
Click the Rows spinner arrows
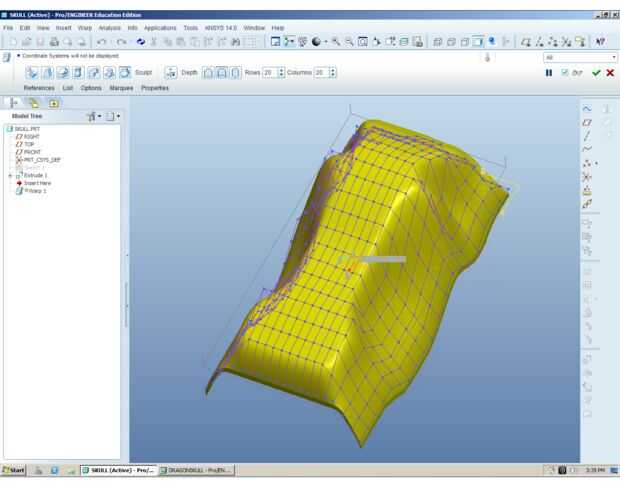[x=282, y=72]
